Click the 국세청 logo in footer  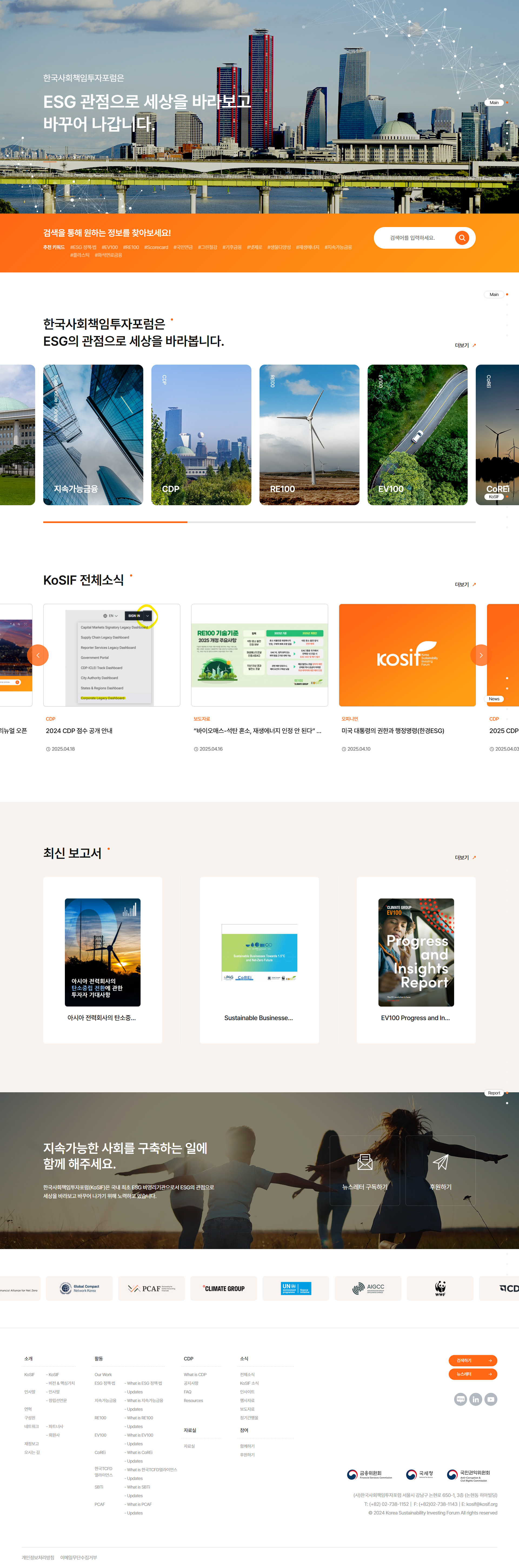(x=420, y=1474)
